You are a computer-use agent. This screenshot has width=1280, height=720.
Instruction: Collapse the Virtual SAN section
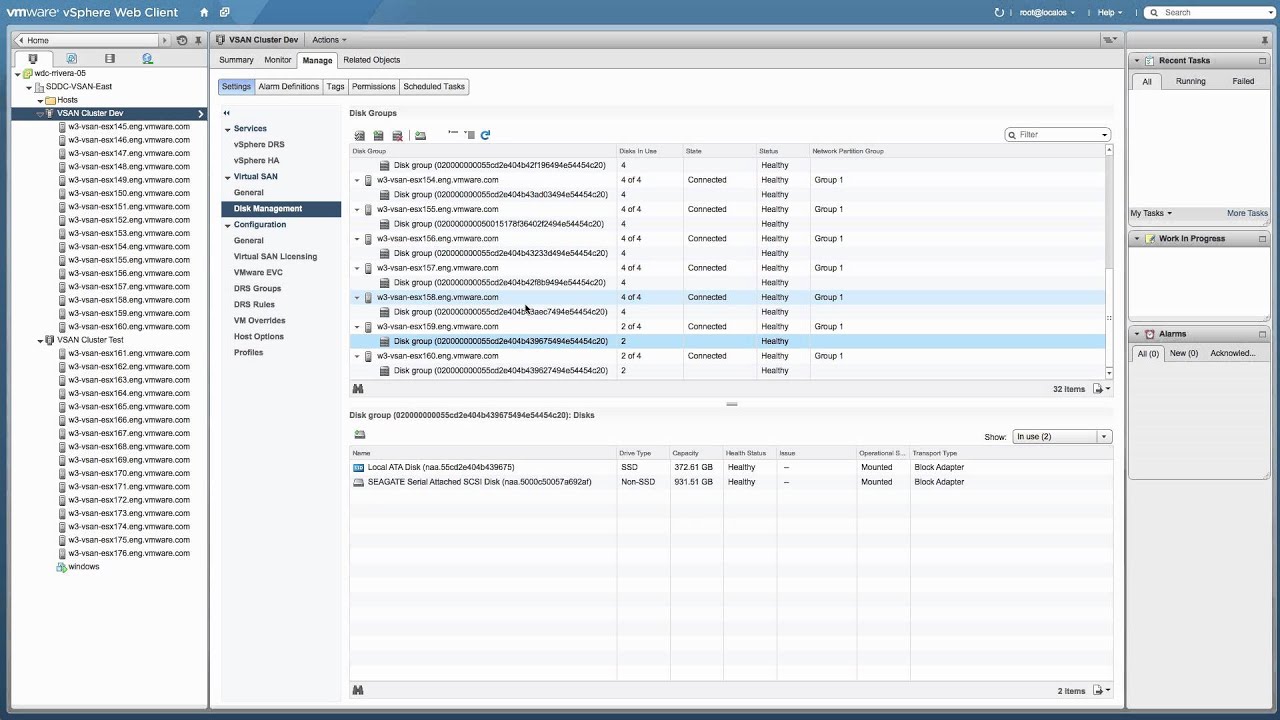[227, 177]
